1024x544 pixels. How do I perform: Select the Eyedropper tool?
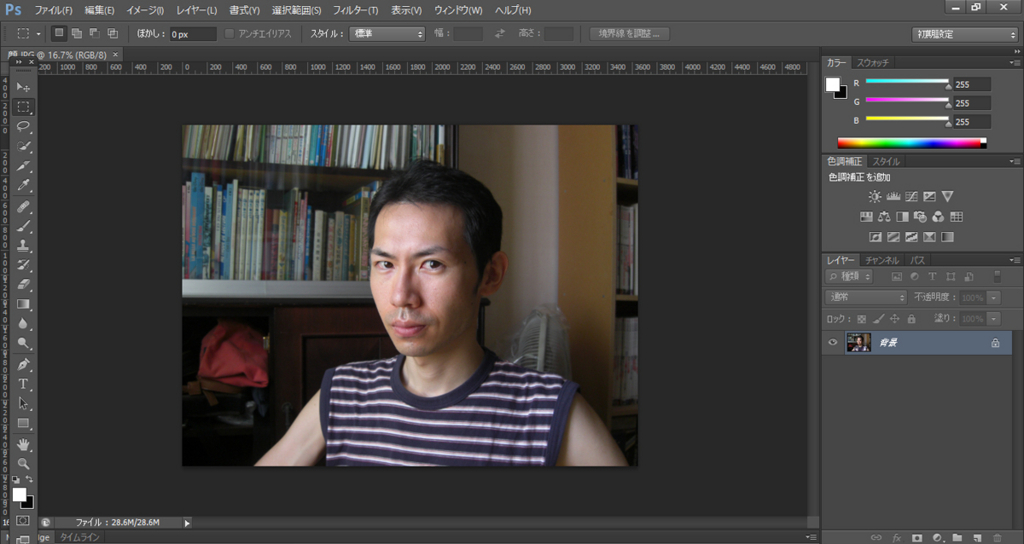pos(24,185)
